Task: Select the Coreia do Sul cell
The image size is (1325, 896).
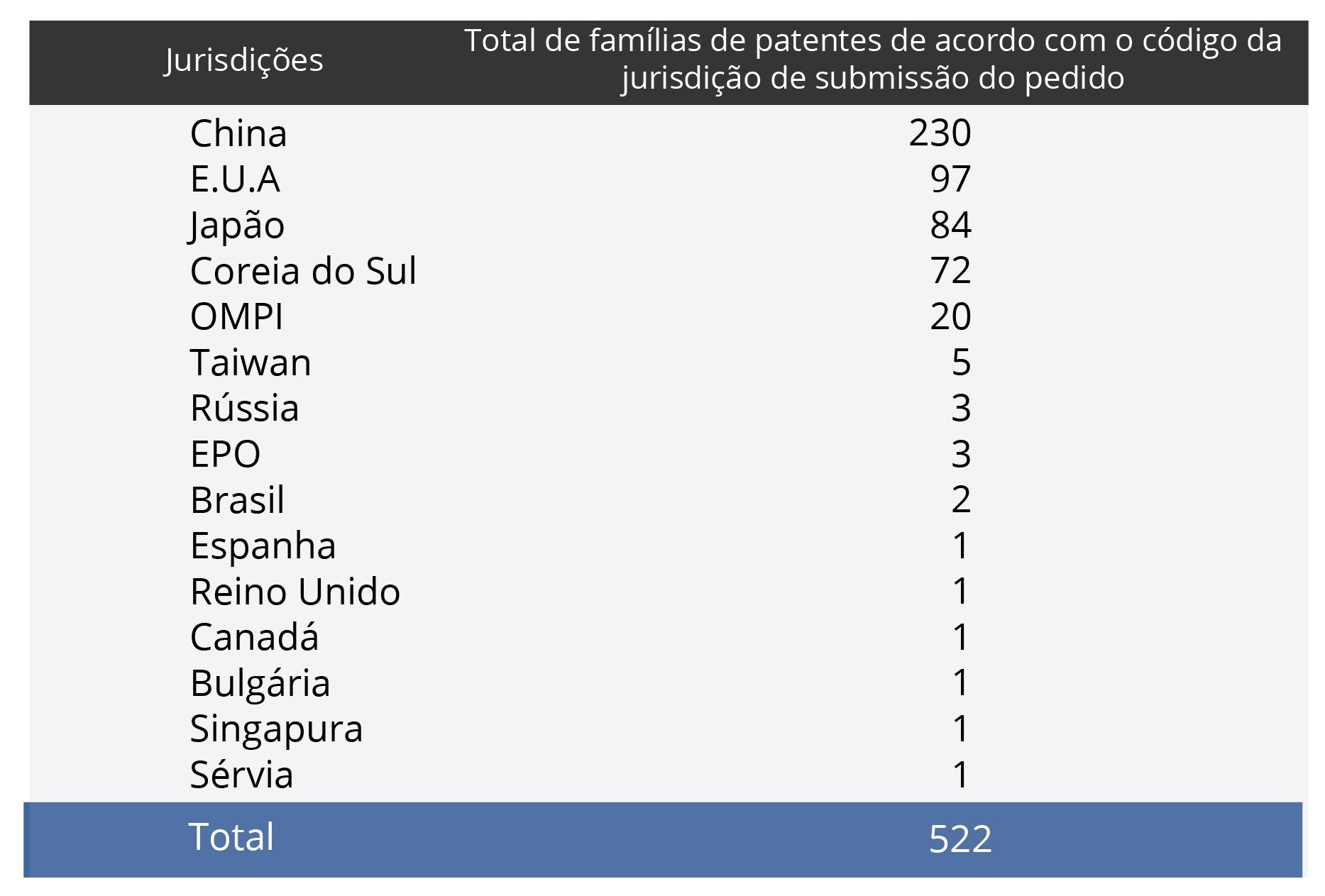Action: pos(303,271)
